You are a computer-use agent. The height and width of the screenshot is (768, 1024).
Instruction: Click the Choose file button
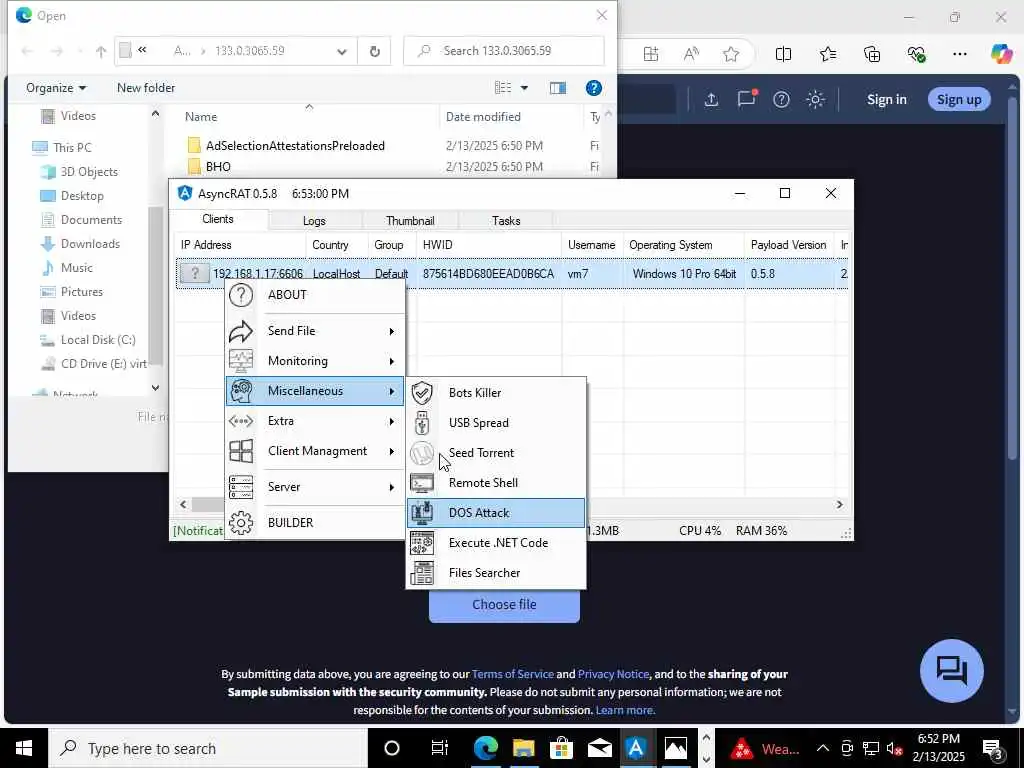[504, 605]
